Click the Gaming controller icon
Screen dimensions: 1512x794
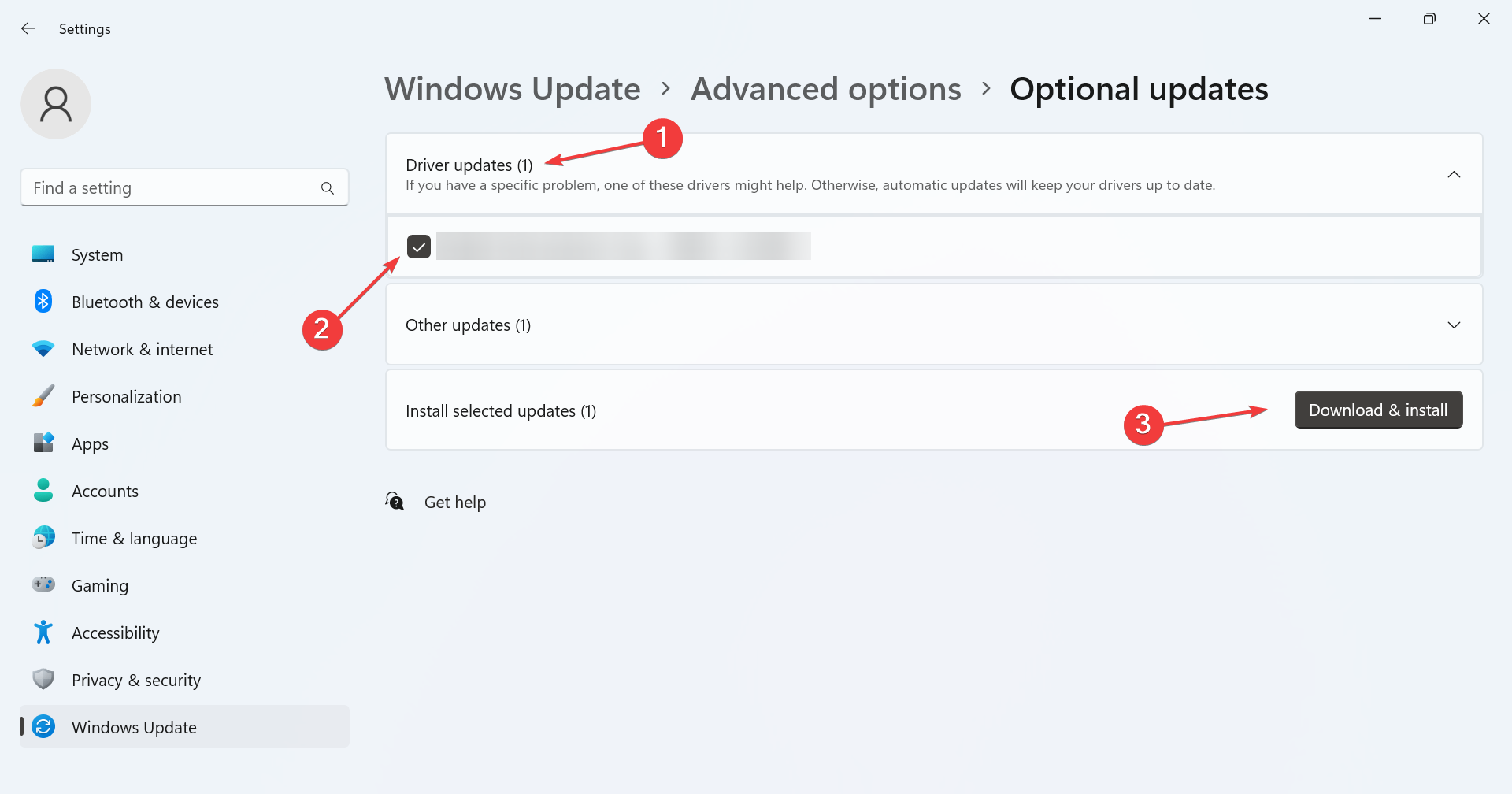click(43, 584)
